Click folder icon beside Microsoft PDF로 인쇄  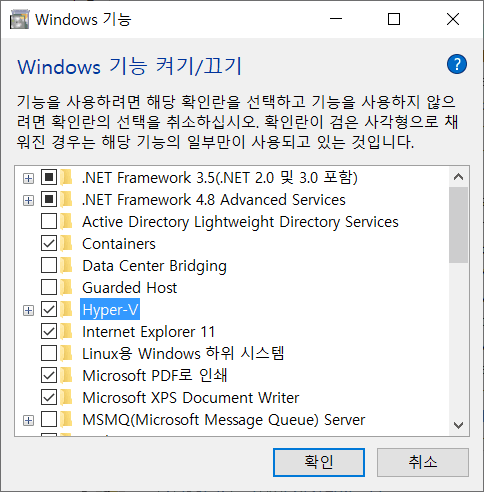[67, 376]
